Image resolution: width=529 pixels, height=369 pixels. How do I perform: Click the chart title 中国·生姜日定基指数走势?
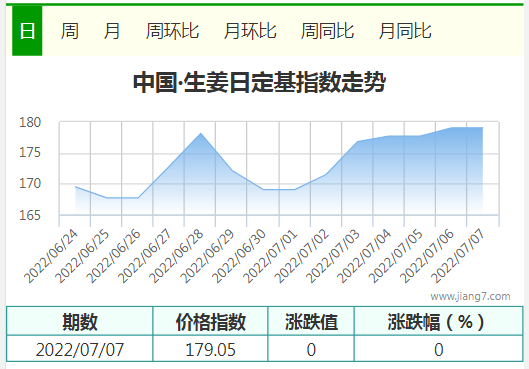[259, 82]
